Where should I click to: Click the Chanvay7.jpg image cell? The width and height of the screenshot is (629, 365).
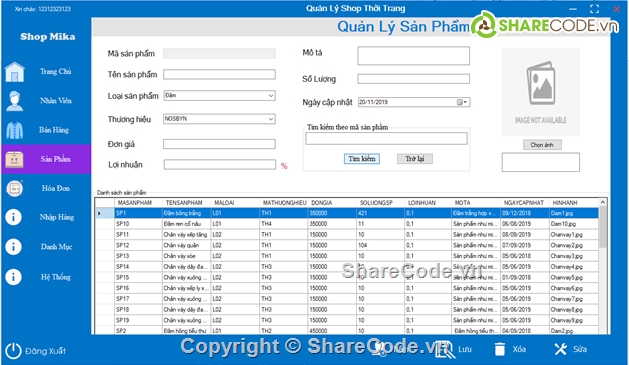tap(574, 299)
